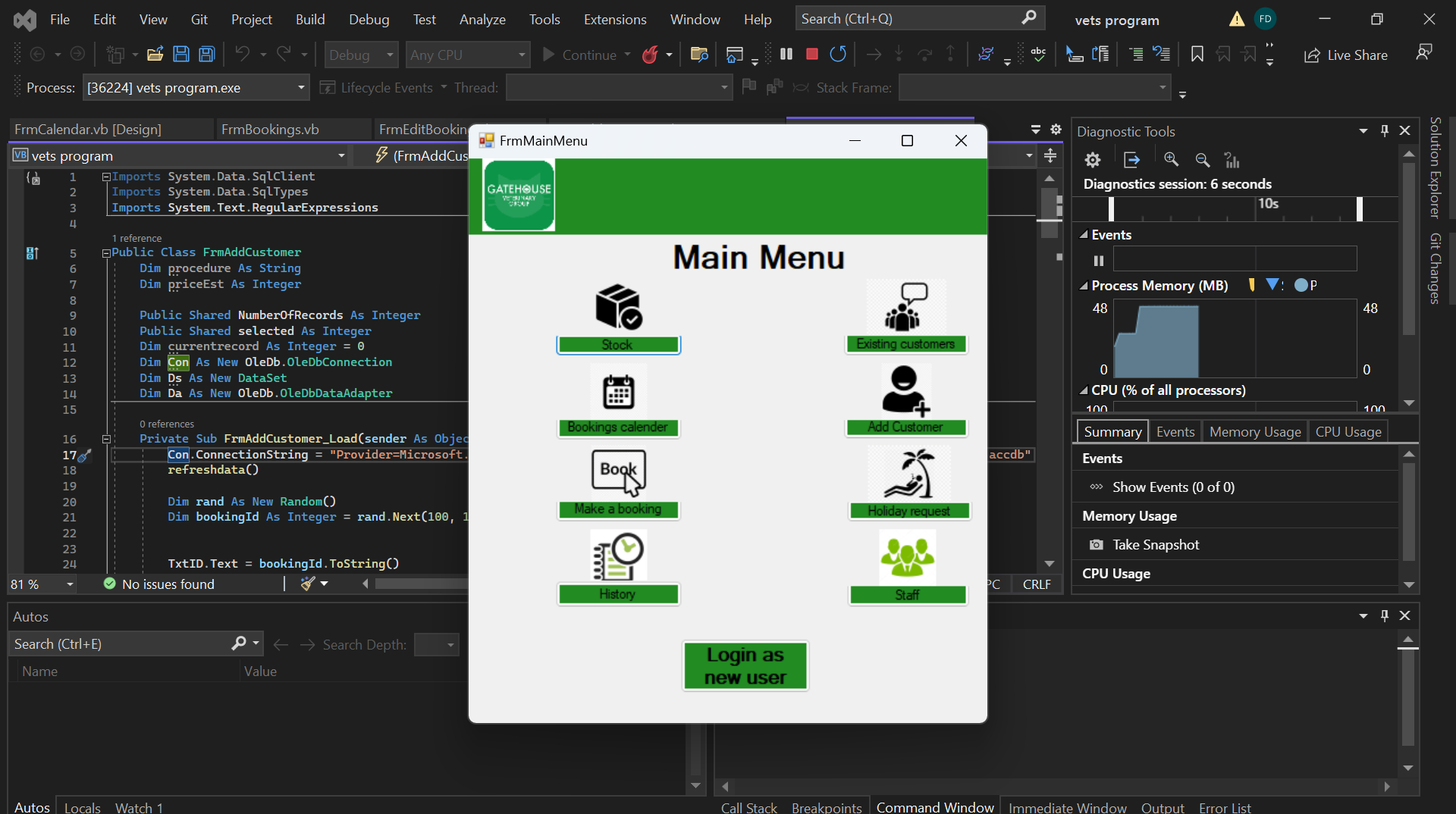Pin the Command Window pane
This screenshot has width=1456, height=814.
pyautogui.click(x=1385, y=615)
